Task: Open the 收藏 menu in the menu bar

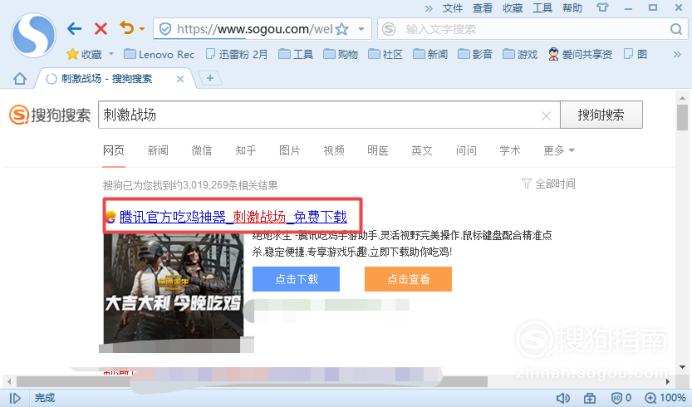Action: click(x=512, y=8)
